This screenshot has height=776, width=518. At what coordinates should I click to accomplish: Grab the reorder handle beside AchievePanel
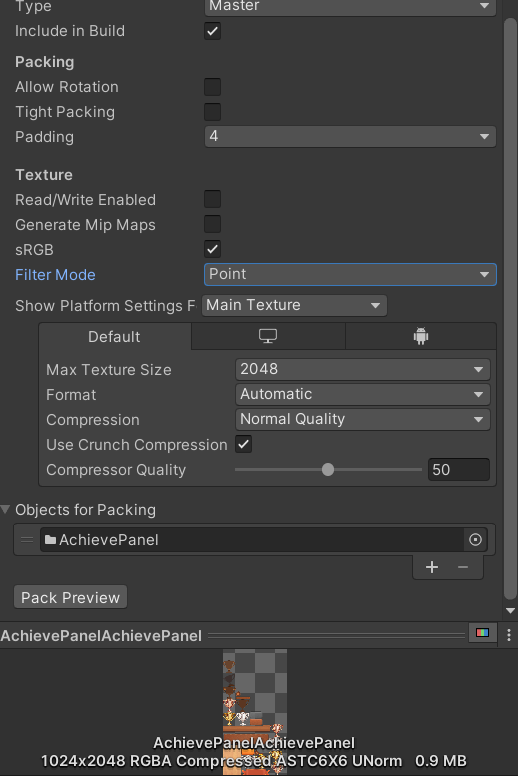pyautogui.click(x=27, y=539)
